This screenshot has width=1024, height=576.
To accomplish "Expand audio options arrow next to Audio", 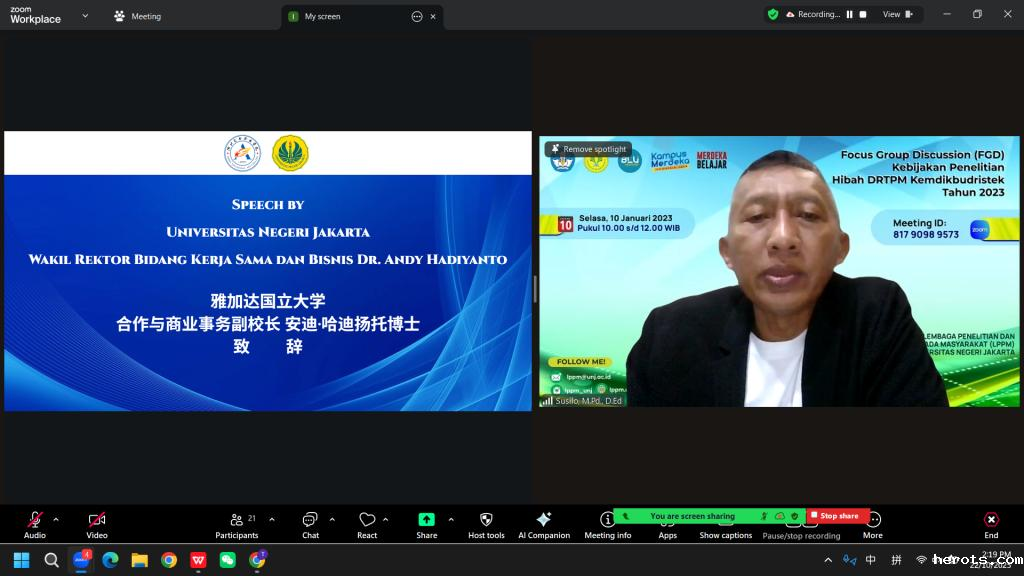I will pos(56,519).
